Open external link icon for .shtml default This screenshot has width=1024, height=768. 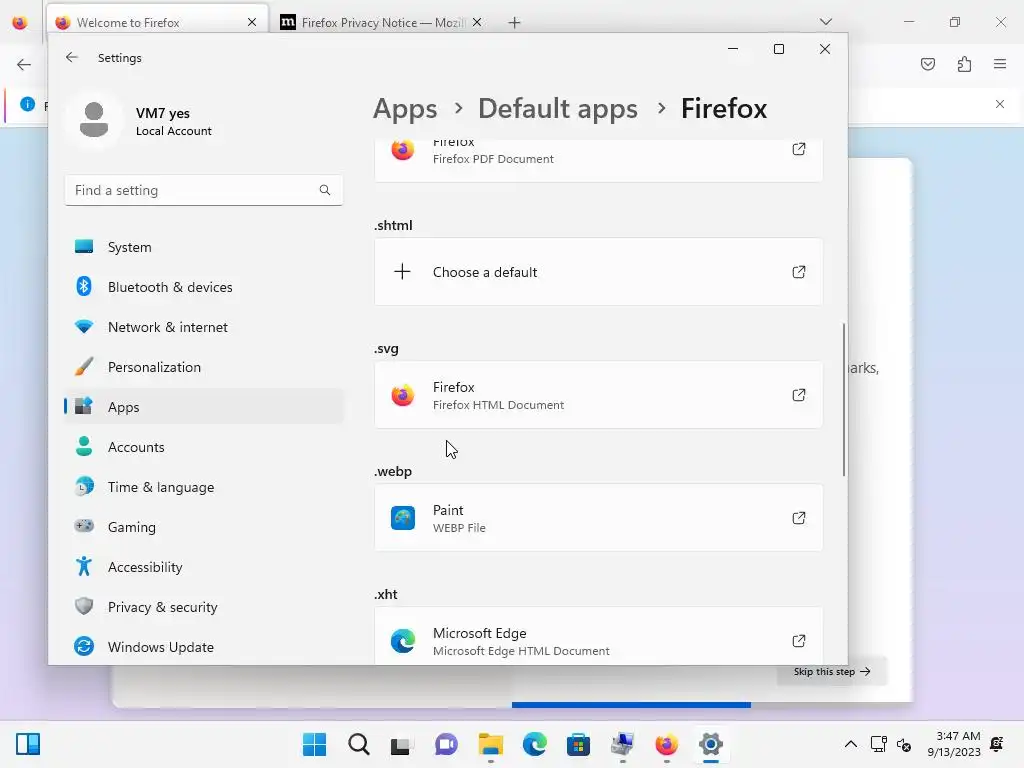click(799, 272)
